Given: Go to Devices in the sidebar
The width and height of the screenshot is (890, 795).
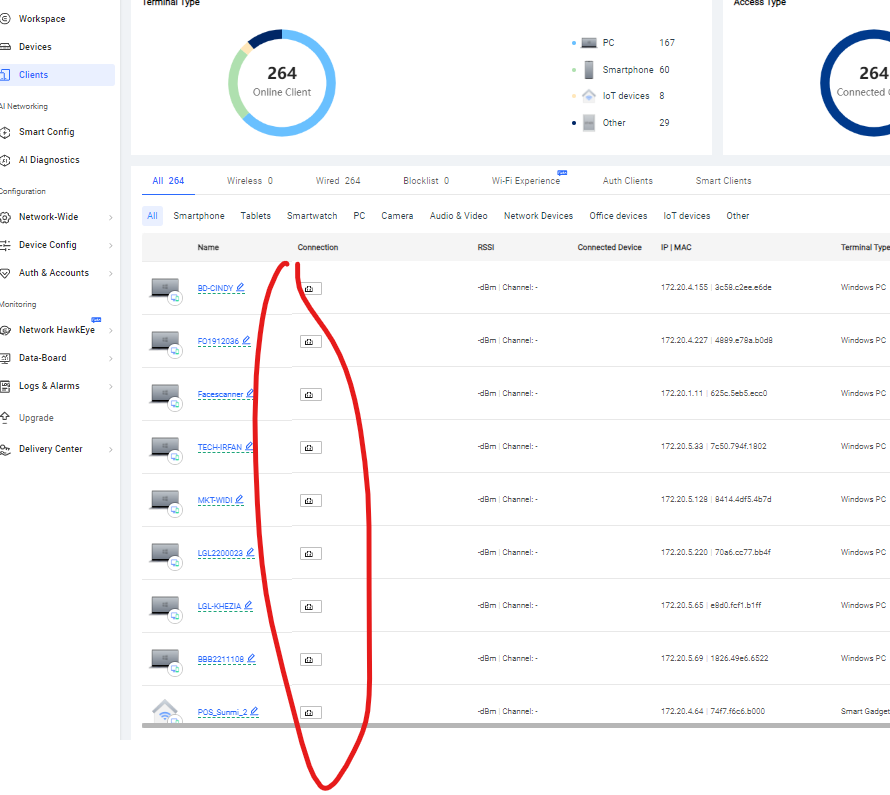Looking at the screenshot, I should click(x=35, y=47).
